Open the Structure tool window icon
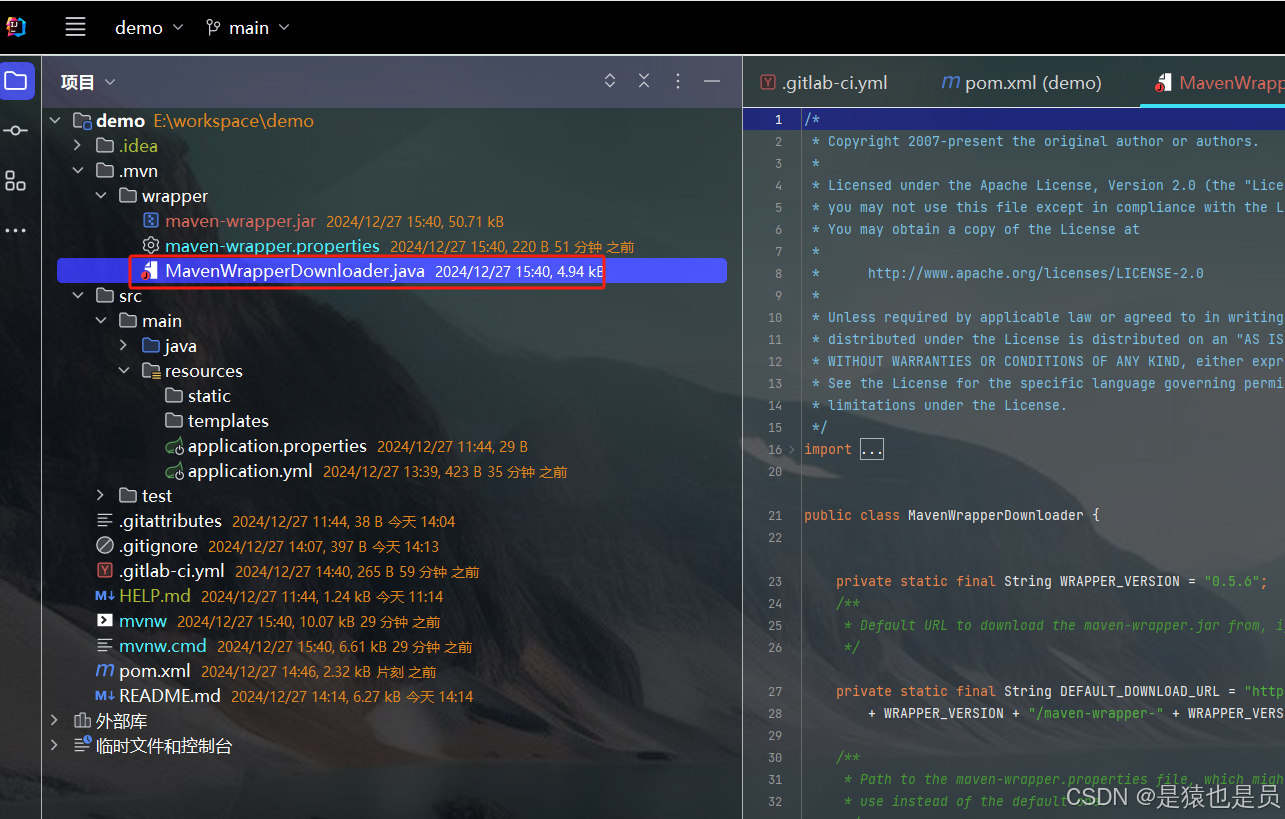 (16, 181)
